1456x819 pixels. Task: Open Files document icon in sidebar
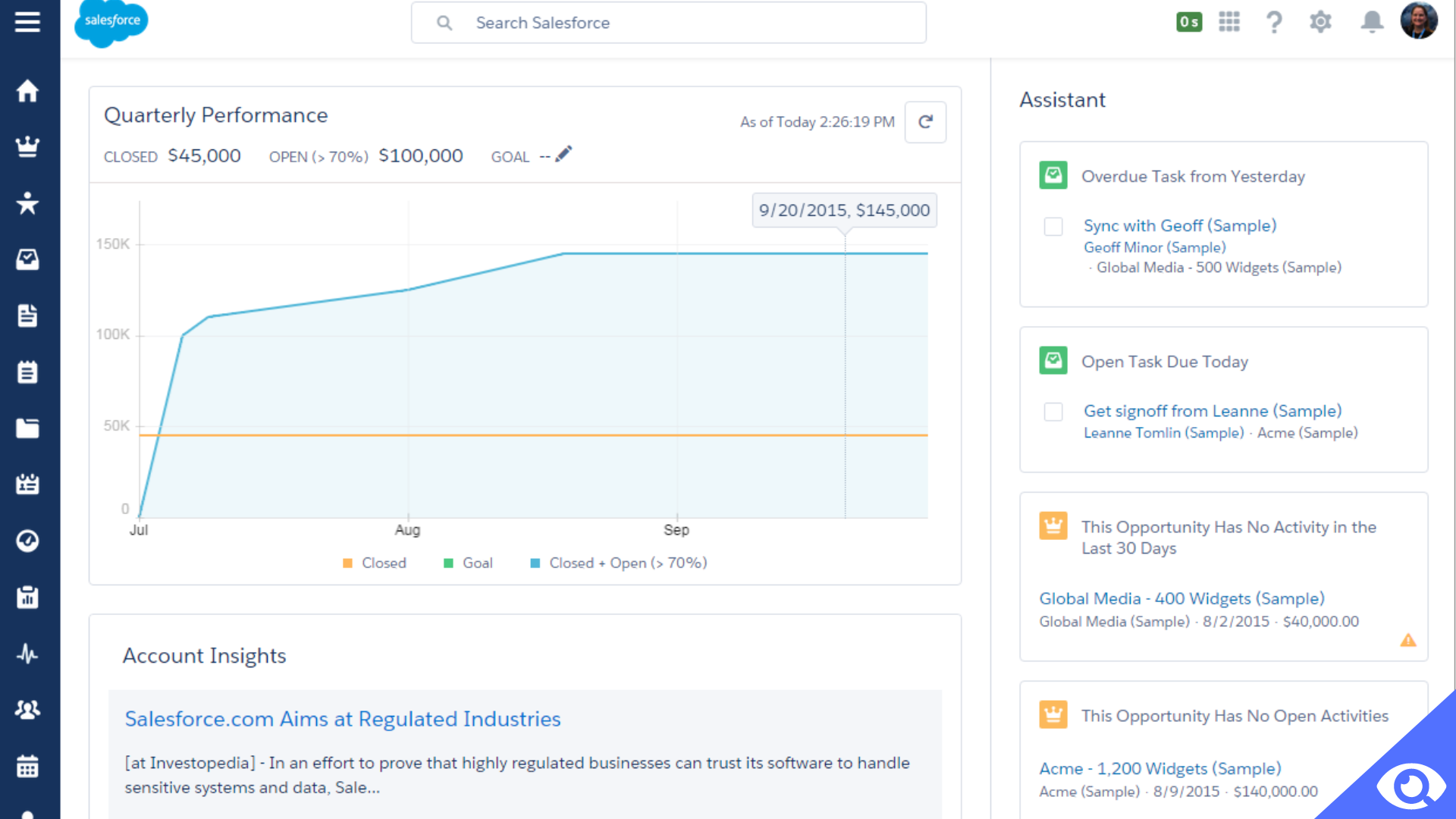(x=27, y=315)
